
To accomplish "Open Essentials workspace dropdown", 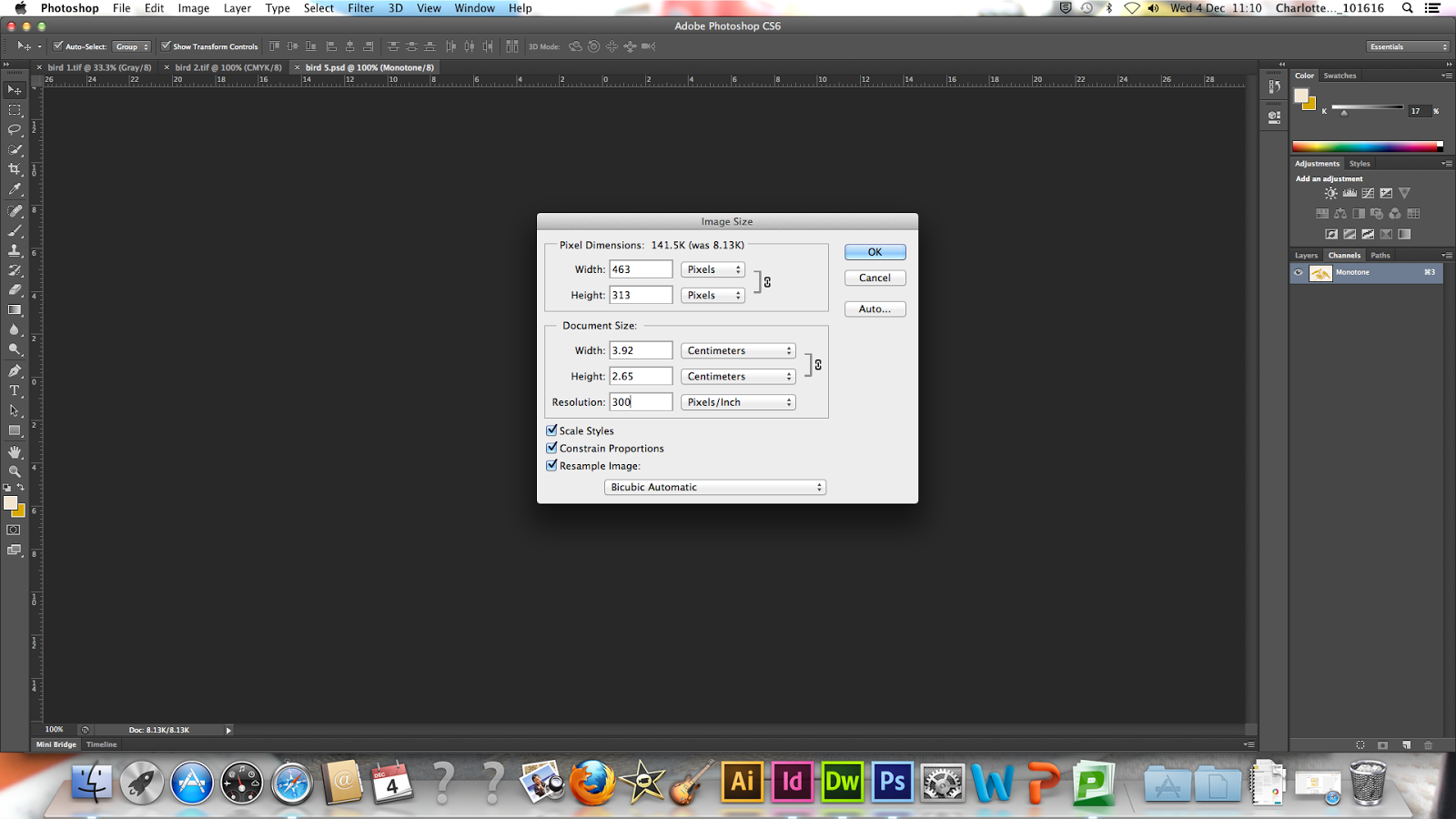I will pos(1407,46).
